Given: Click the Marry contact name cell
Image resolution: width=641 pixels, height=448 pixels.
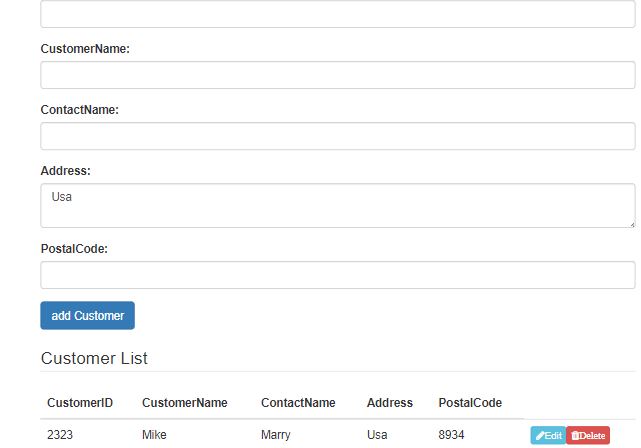Looking at the screenshot, I should point(275,435).
